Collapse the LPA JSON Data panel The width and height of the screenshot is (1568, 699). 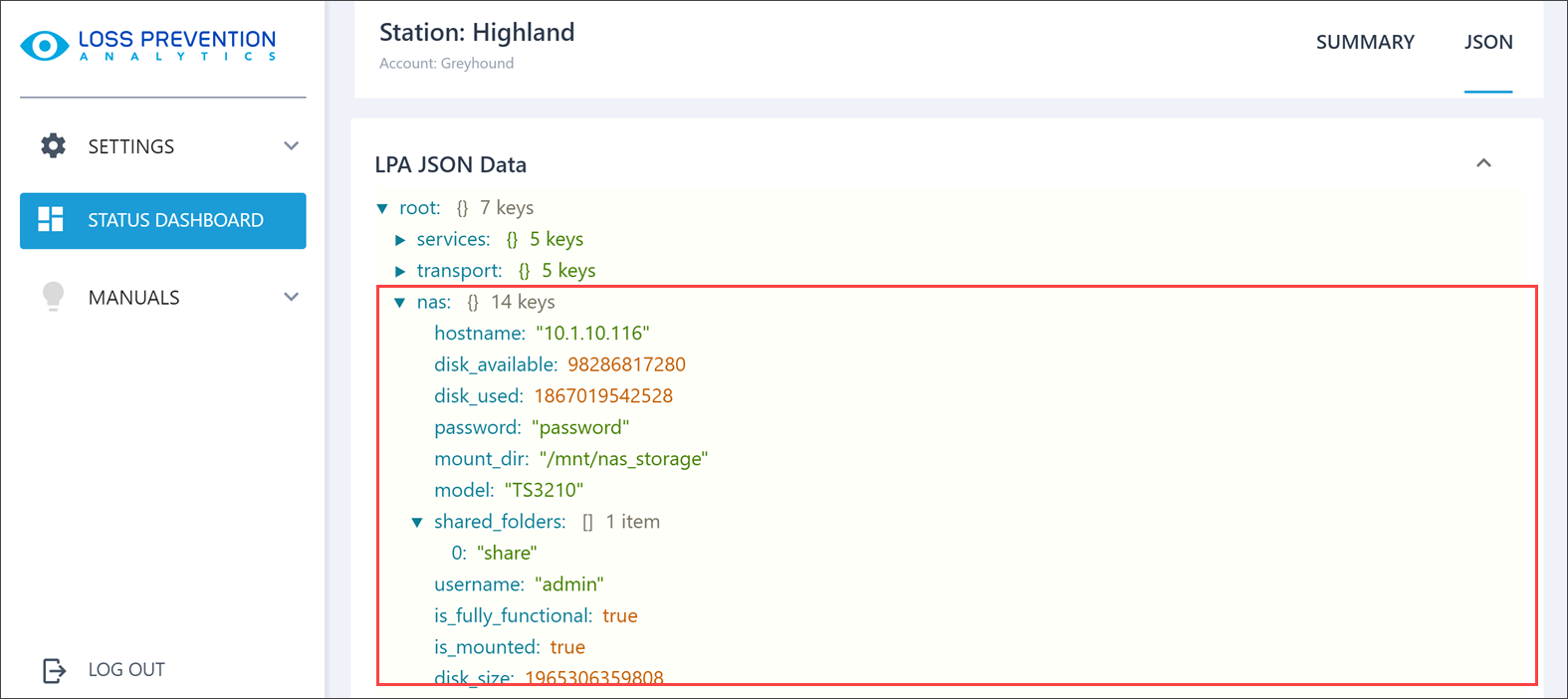pyautogui.click(x=1483, y=163)
